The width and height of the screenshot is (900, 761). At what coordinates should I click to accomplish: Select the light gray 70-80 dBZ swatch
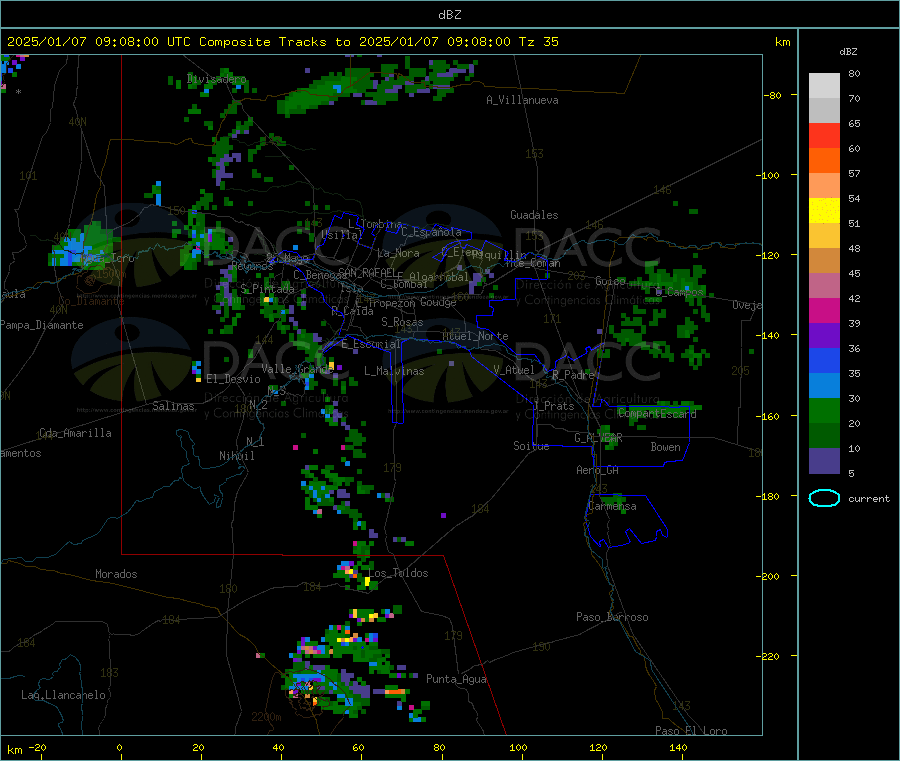[x=824, y=86]
